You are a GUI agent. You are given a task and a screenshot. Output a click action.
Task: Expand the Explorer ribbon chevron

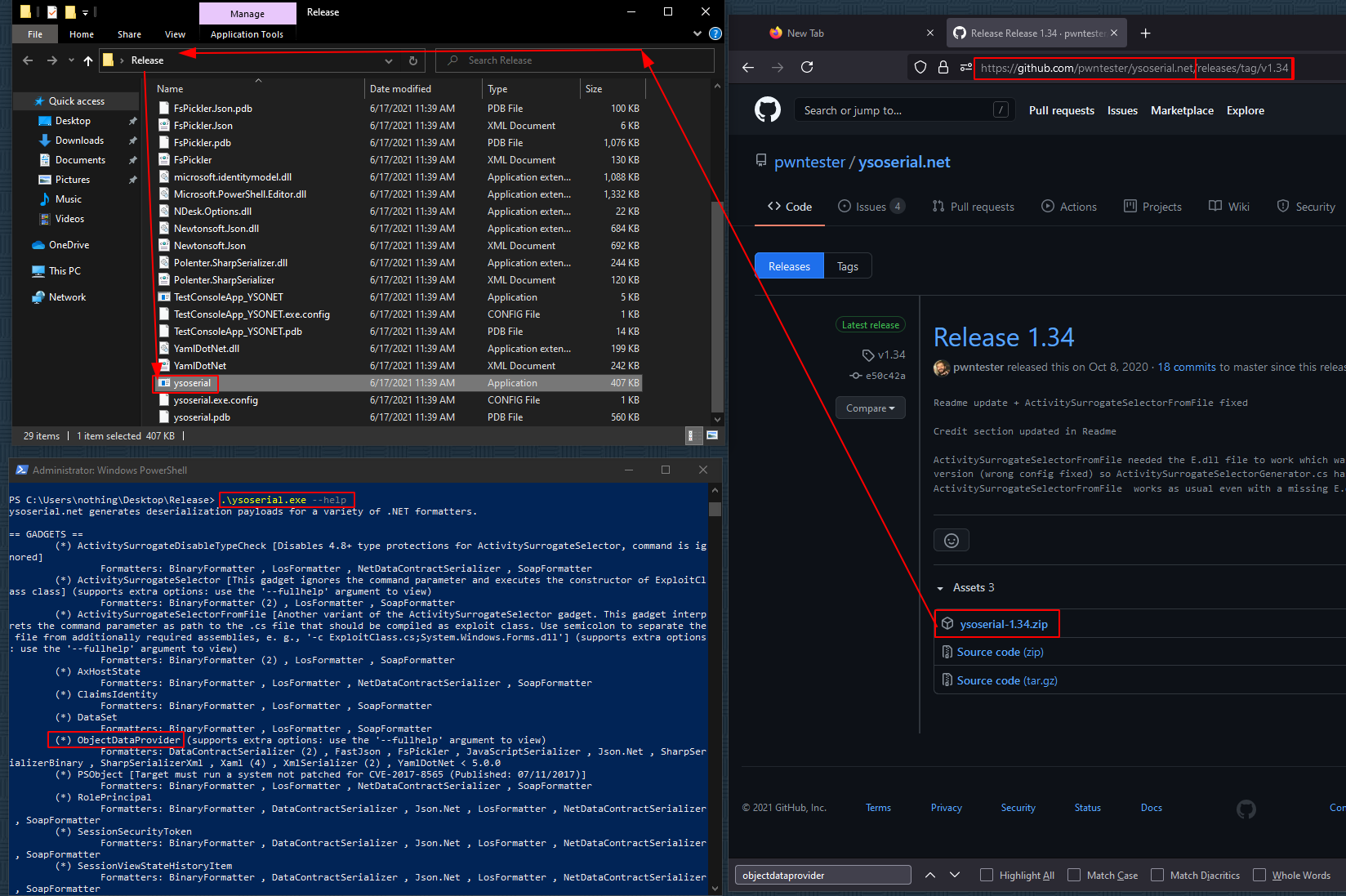click(697, 33)
